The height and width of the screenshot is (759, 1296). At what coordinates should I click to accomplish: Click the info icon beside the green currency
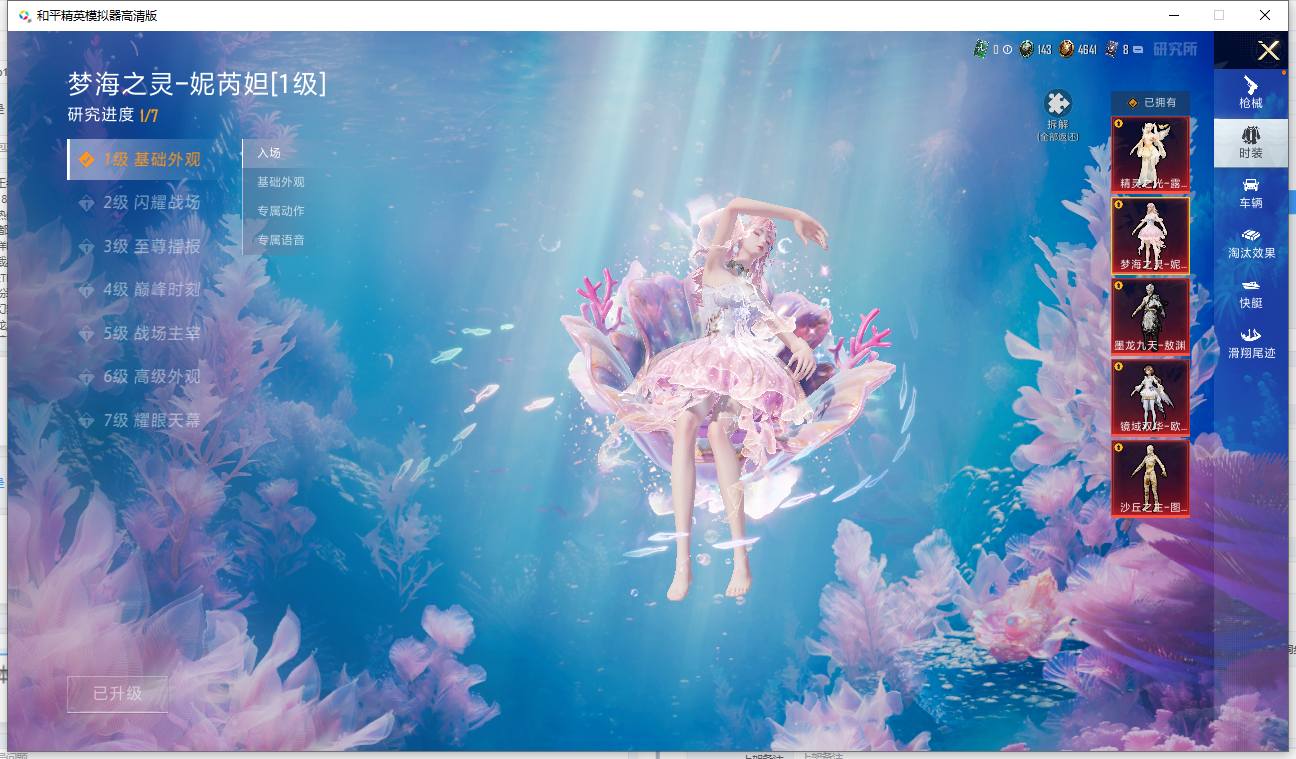(x=1007, y=49)
